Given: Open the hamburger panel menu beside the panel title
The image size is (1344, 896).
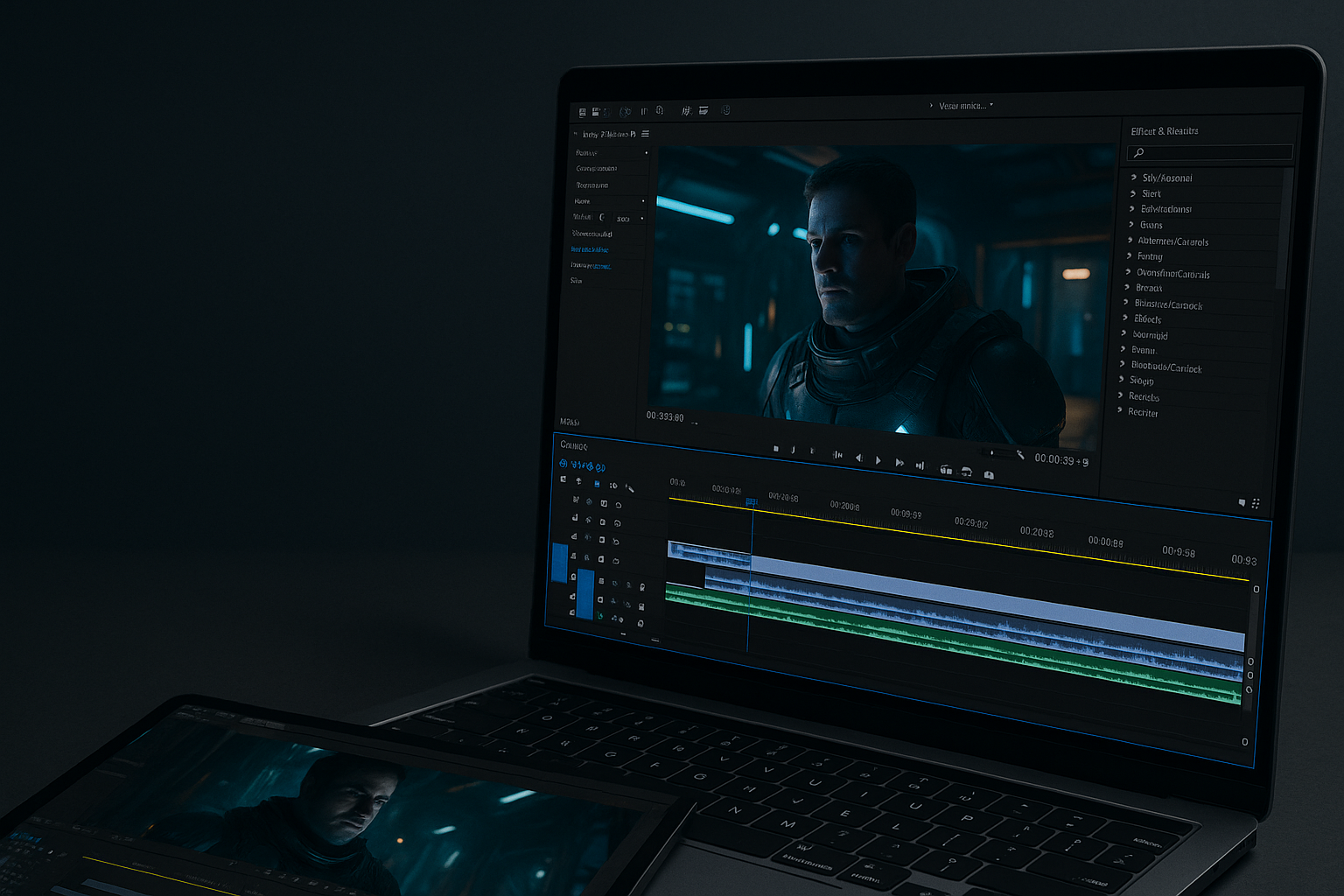Looking at the screenshot, I should (645, 134).
